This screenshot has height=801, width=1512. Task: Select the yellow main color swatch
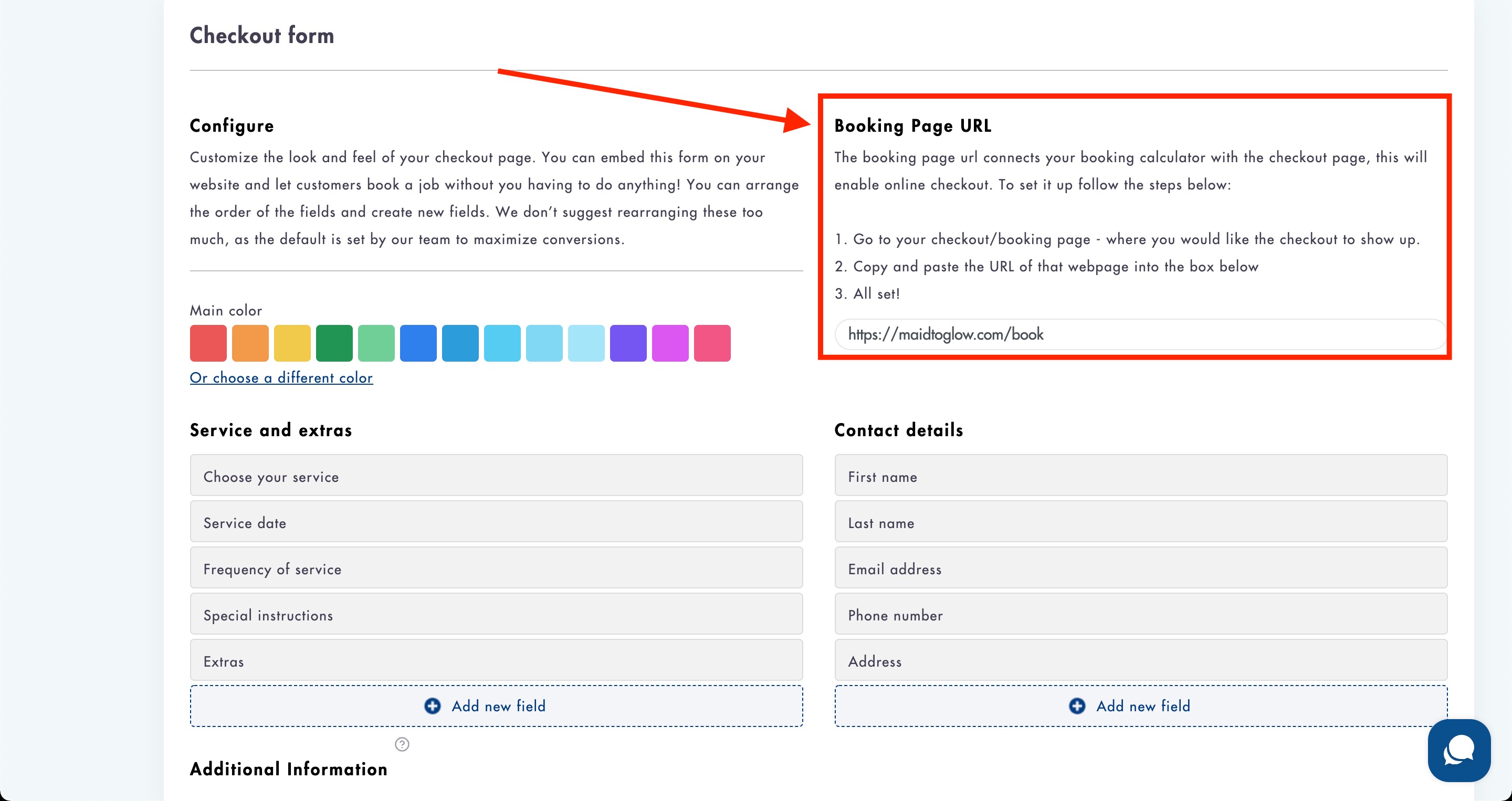[x=292, y=343]
